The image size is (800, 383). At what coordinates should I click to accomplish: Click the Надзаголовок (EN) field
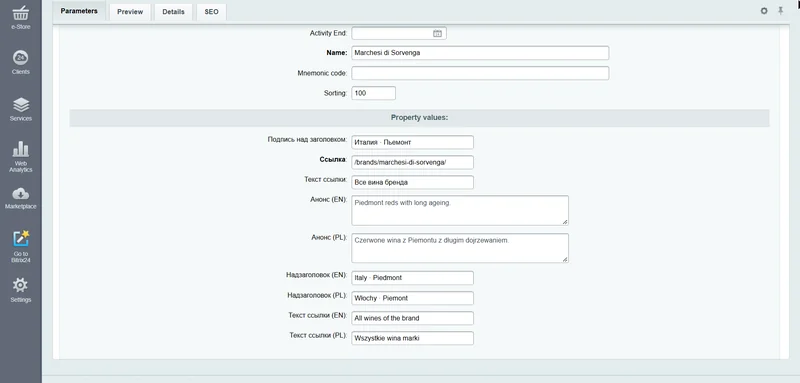click(x=412, y=278)
